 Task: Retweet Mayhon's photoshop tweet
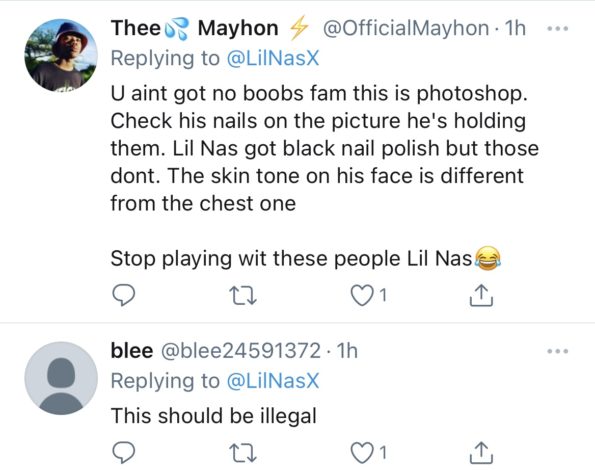[243, 296]
